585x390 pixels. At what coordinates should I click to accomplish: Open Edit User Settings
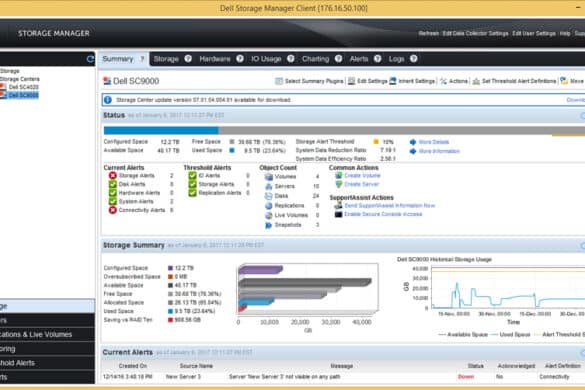tap(534, 33)
